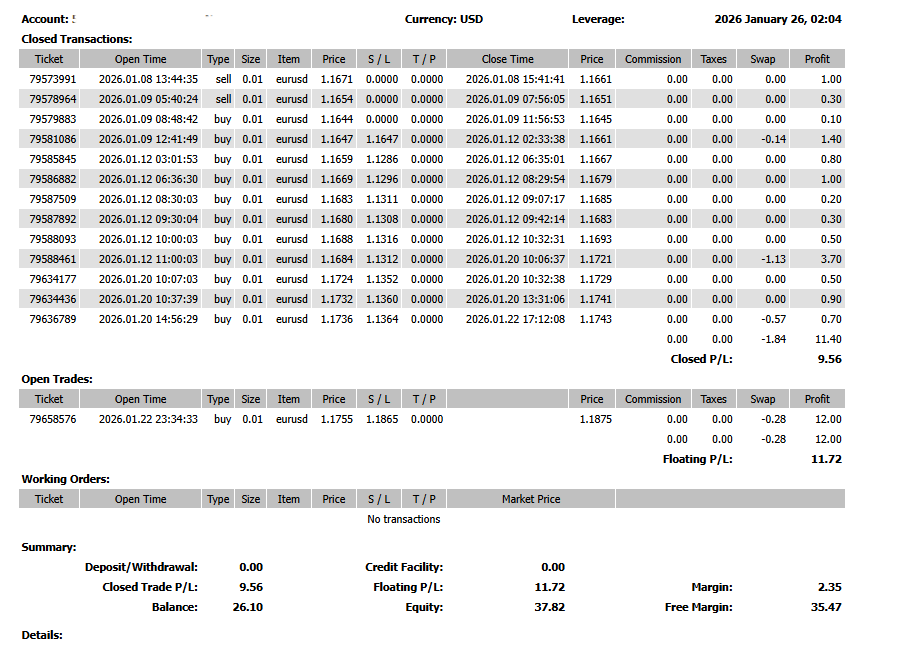The height and width of the screenshot is (649, 912).
Task: Select ticket number 79573991
Action: pyautogui.click(x=53, y=79)
